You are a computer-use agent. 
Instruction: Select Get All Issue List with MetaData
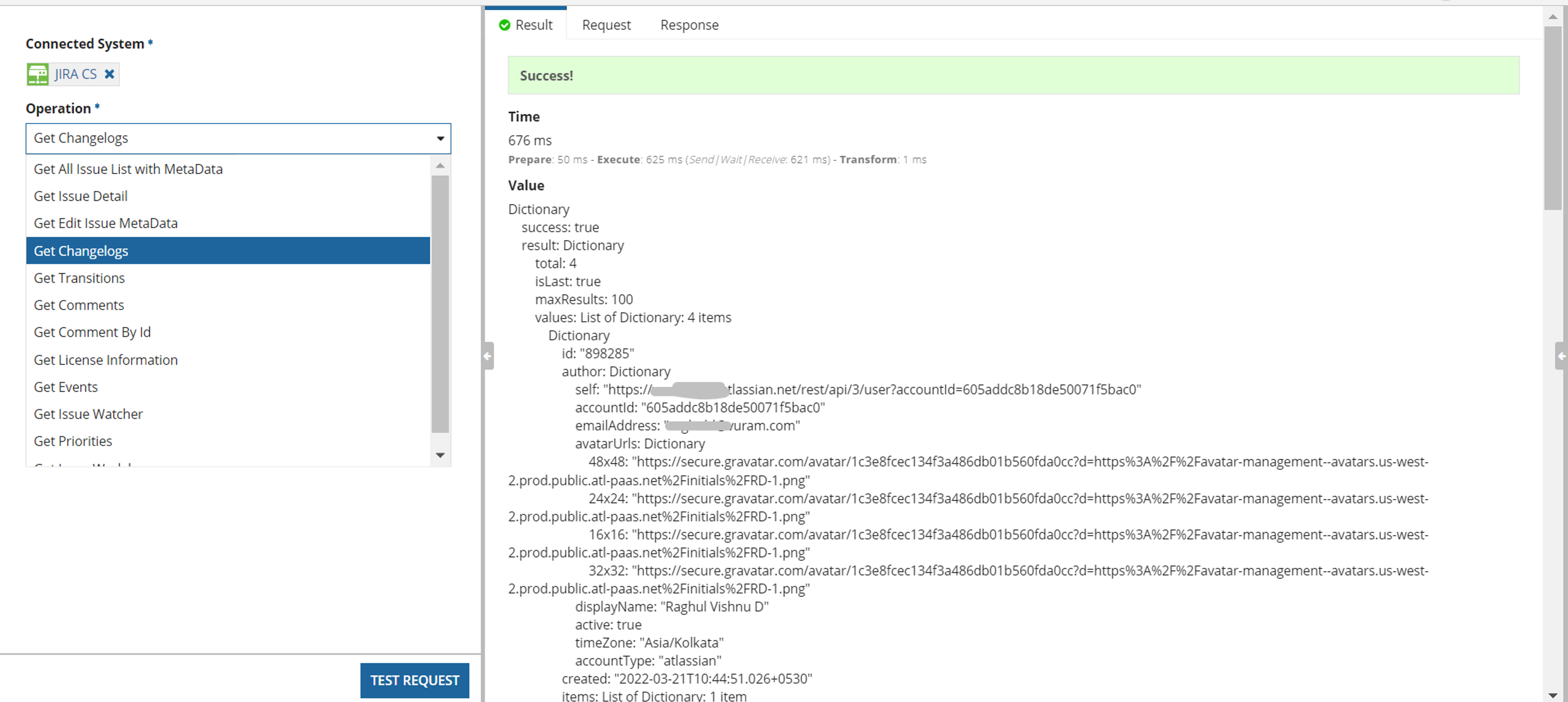point(228,170)
